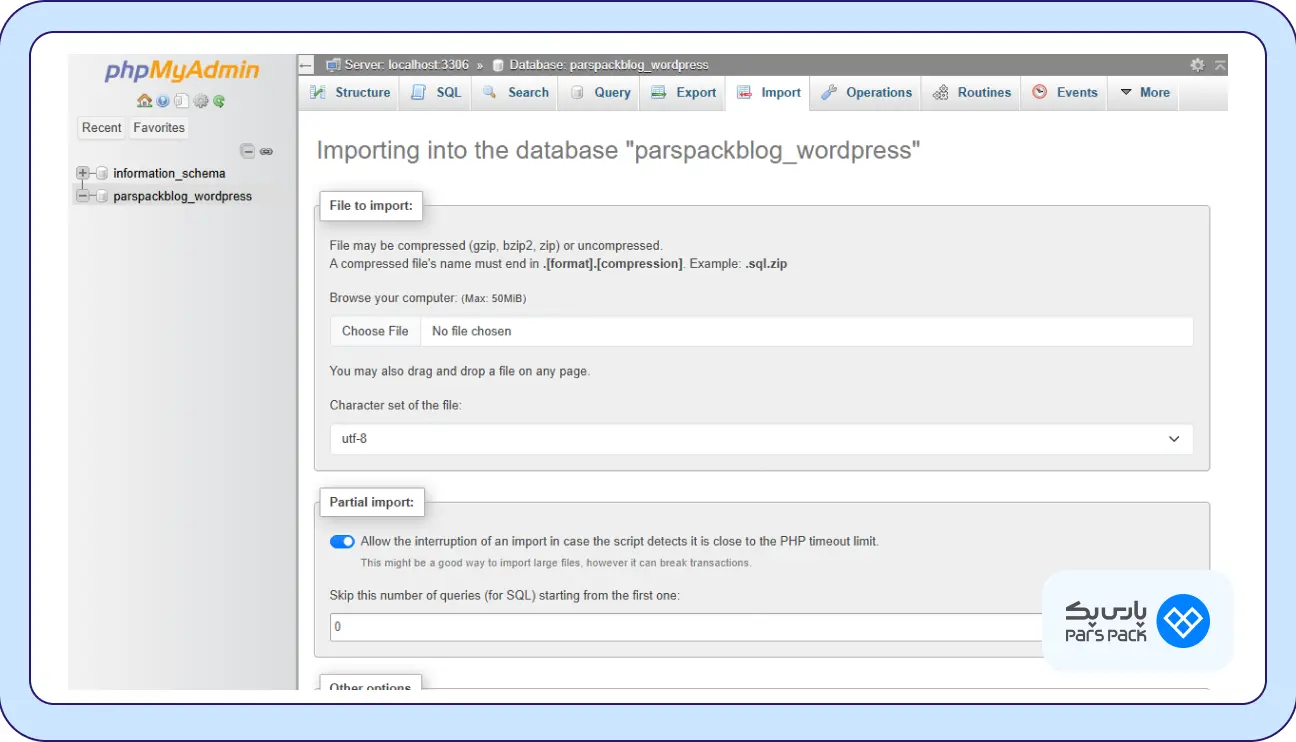
Task: Click the collapse-top arrow icon near gear
Action: click(1220, 65)
